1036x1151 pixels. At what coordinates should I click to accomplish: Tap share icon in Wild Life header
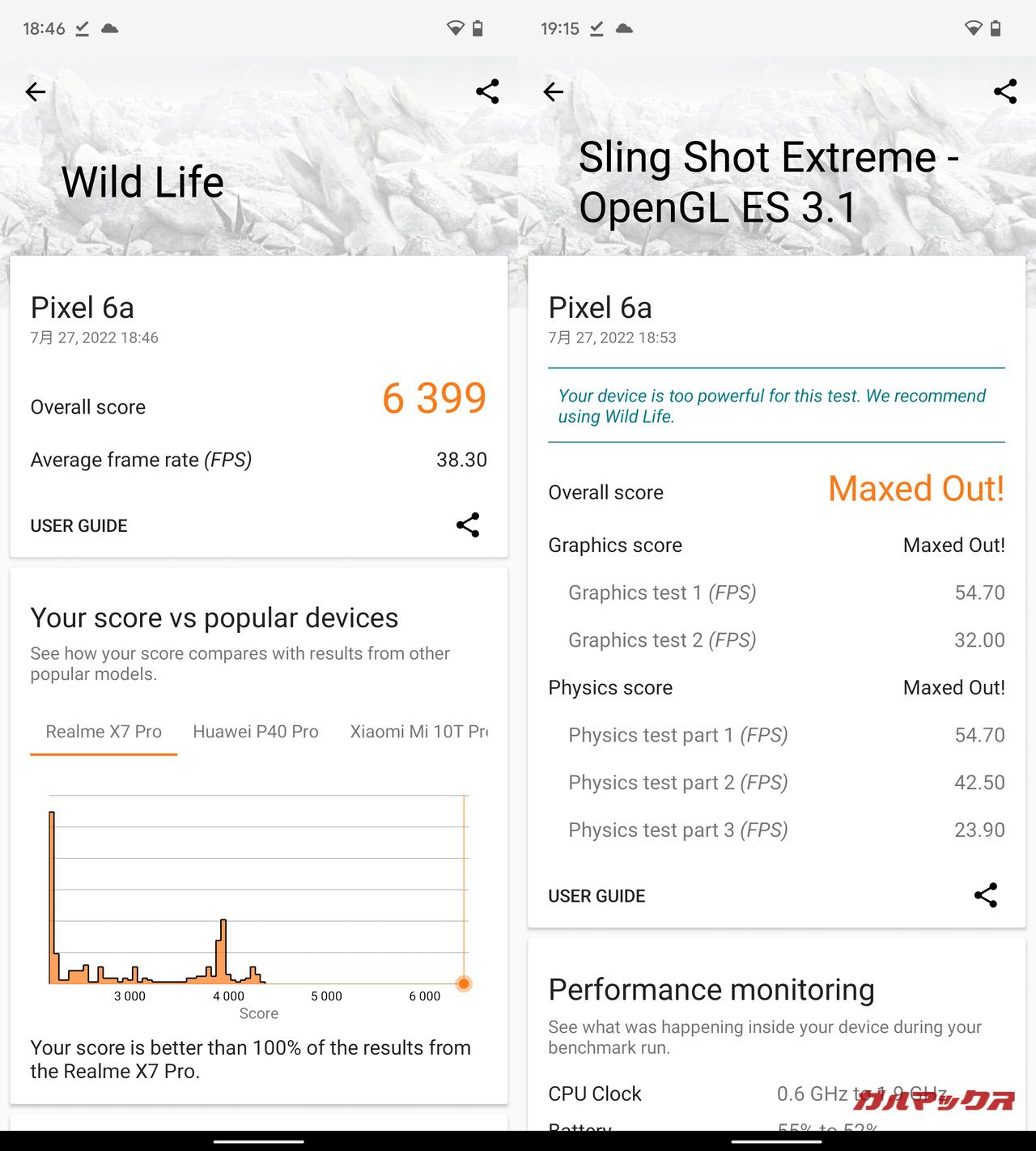click(x=487, y=91)
